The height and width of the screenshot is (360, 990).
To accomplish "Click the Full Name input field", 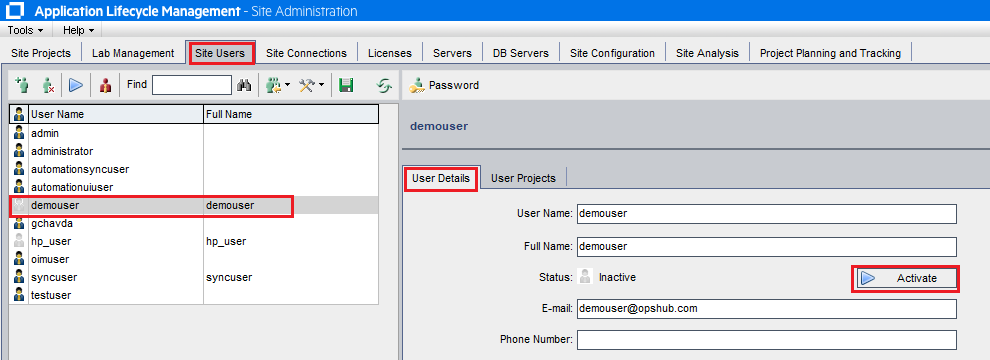I will pyautogui.click(x=766, y=246).
